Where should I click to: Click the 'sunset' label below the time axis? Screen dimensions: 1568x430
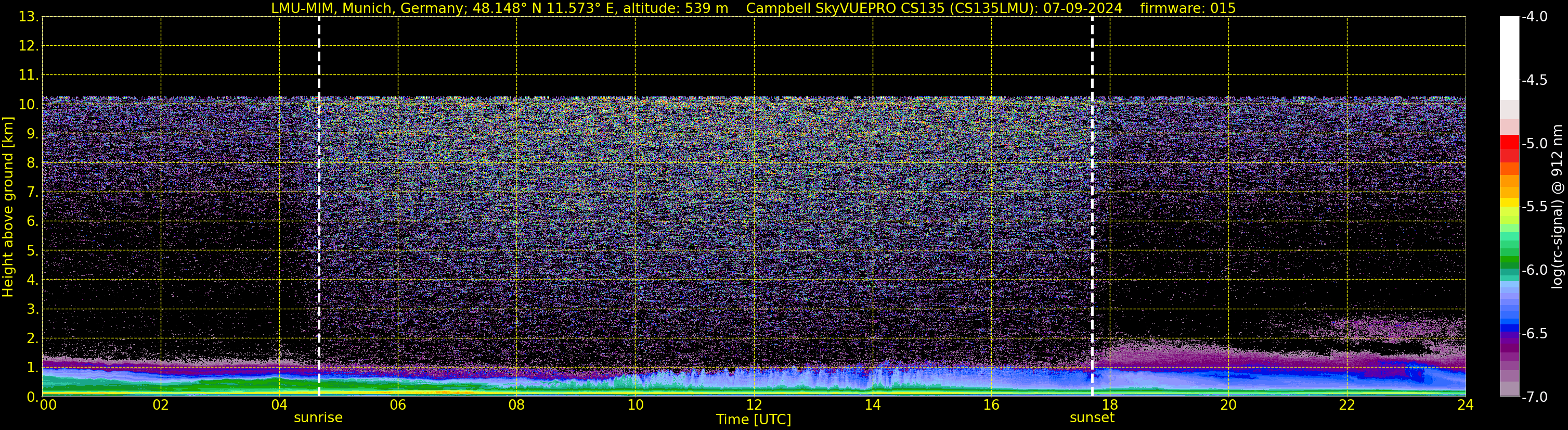tap(1092, 418)
